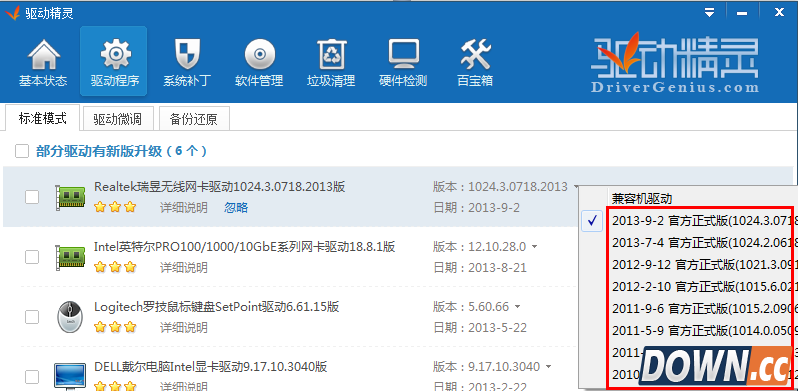The height and width of the screenshot is (391, 798).
Task: Click the 日期：2013-9-2 text
Action: pyautogui.click(x=476, y=208)
